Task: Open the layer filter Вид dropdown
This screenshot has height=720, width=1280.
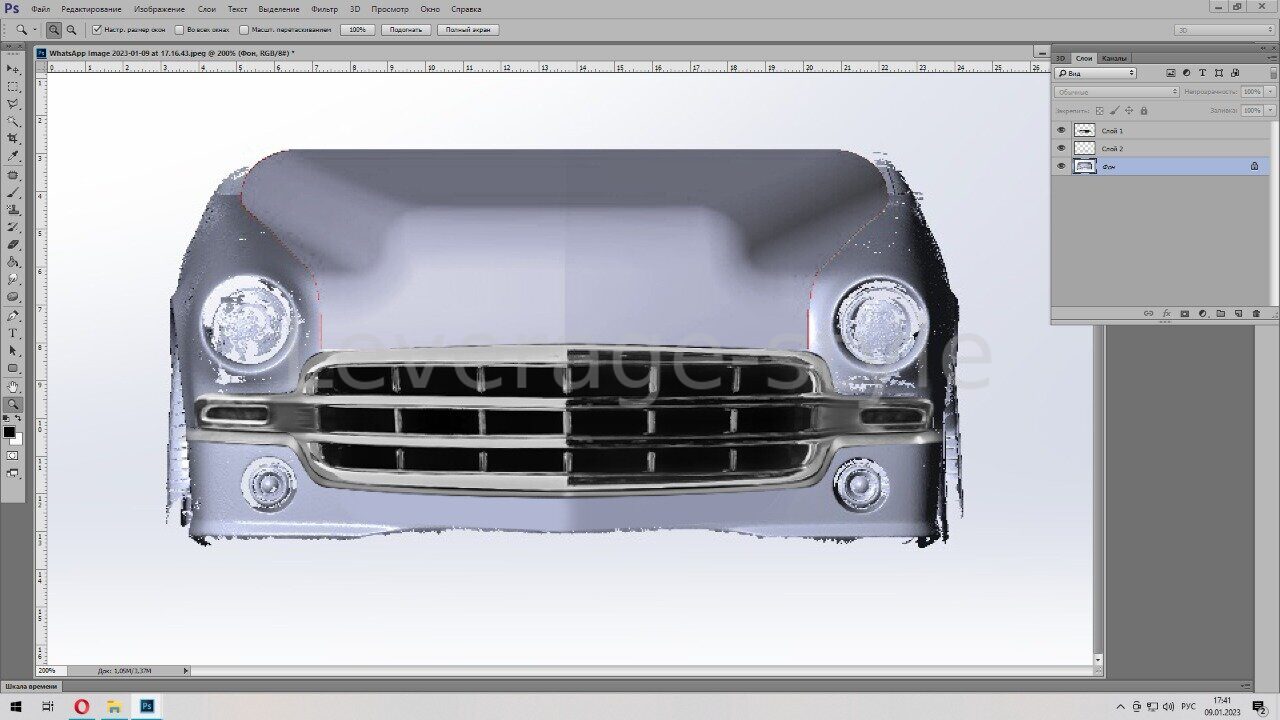Action: [x=1096, y=73]
